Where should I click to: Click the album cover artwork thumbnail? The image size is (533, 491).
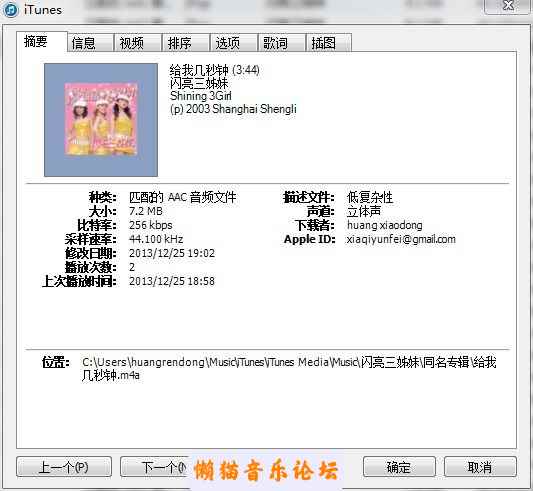point(101,120)
